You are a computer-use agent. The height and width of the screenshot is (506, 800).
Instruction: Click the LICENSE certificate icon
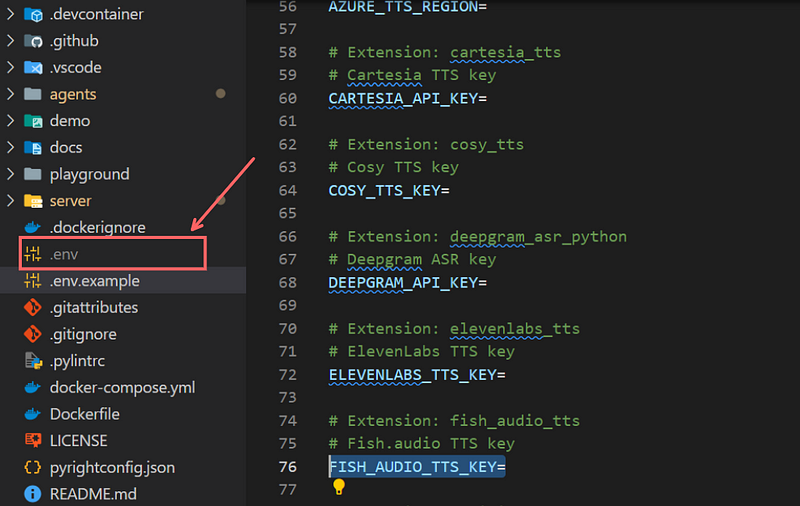pos(33,440)
